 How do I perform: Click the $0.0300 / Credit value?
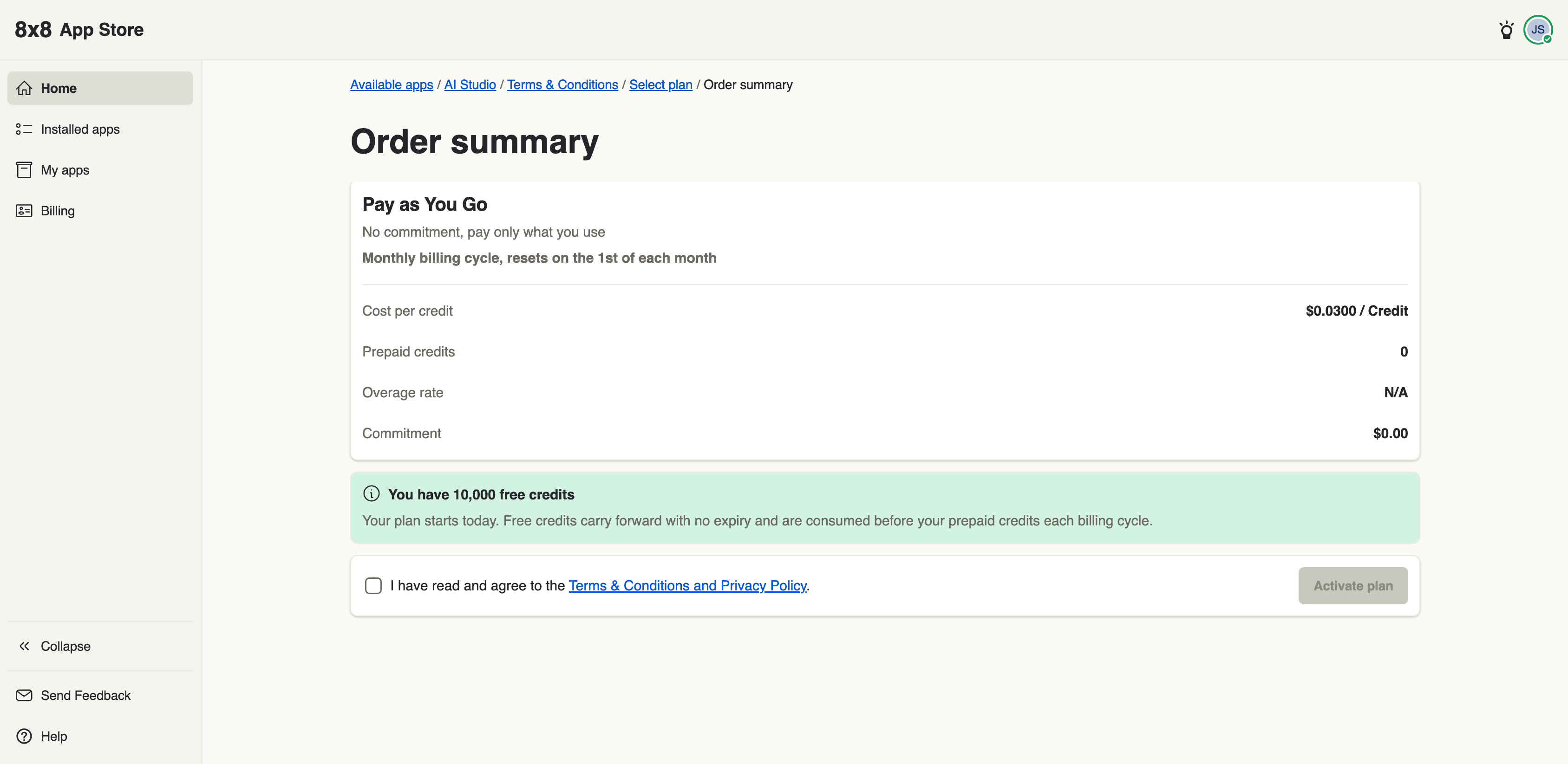(1356, 311)
